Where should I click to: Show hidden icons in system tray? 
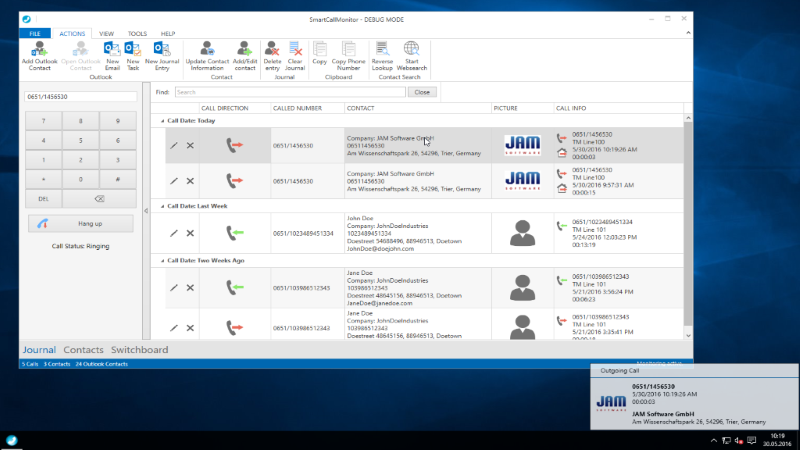[x=714, y=440]
